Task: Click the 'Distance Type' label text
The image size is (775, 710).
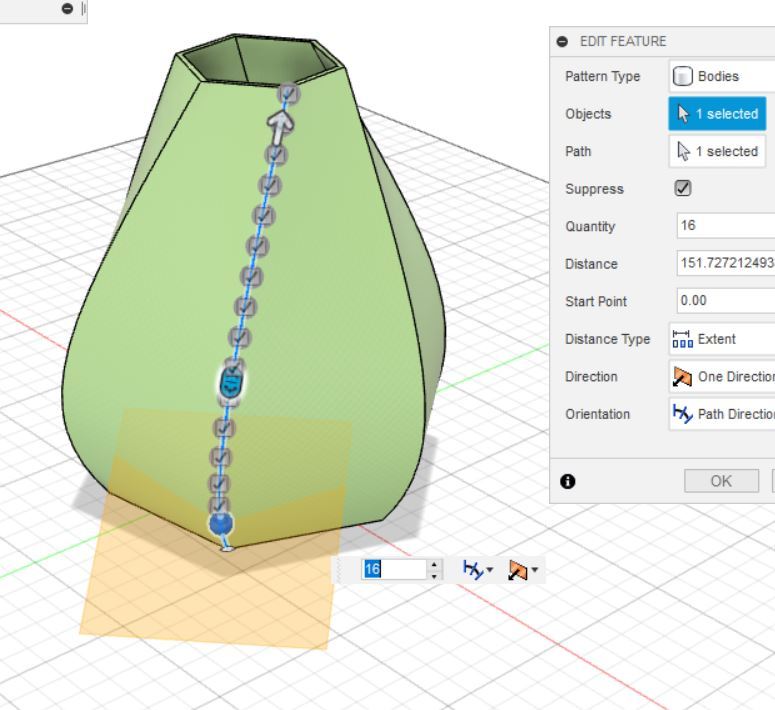Action: pyautogui.click(x=607, y=339)
